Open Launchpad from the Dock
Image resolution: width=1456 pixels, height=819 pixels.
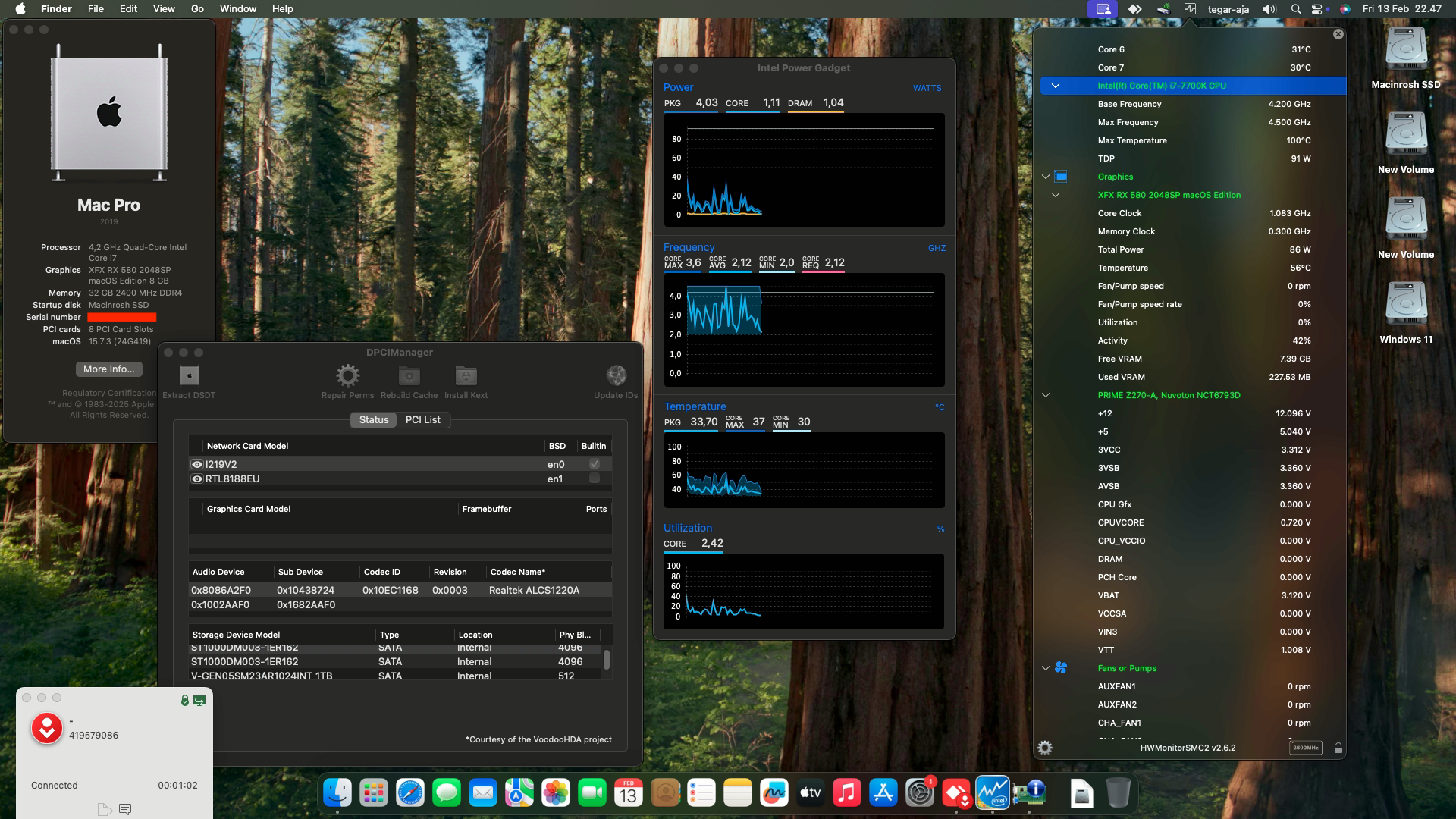[374, 793]
